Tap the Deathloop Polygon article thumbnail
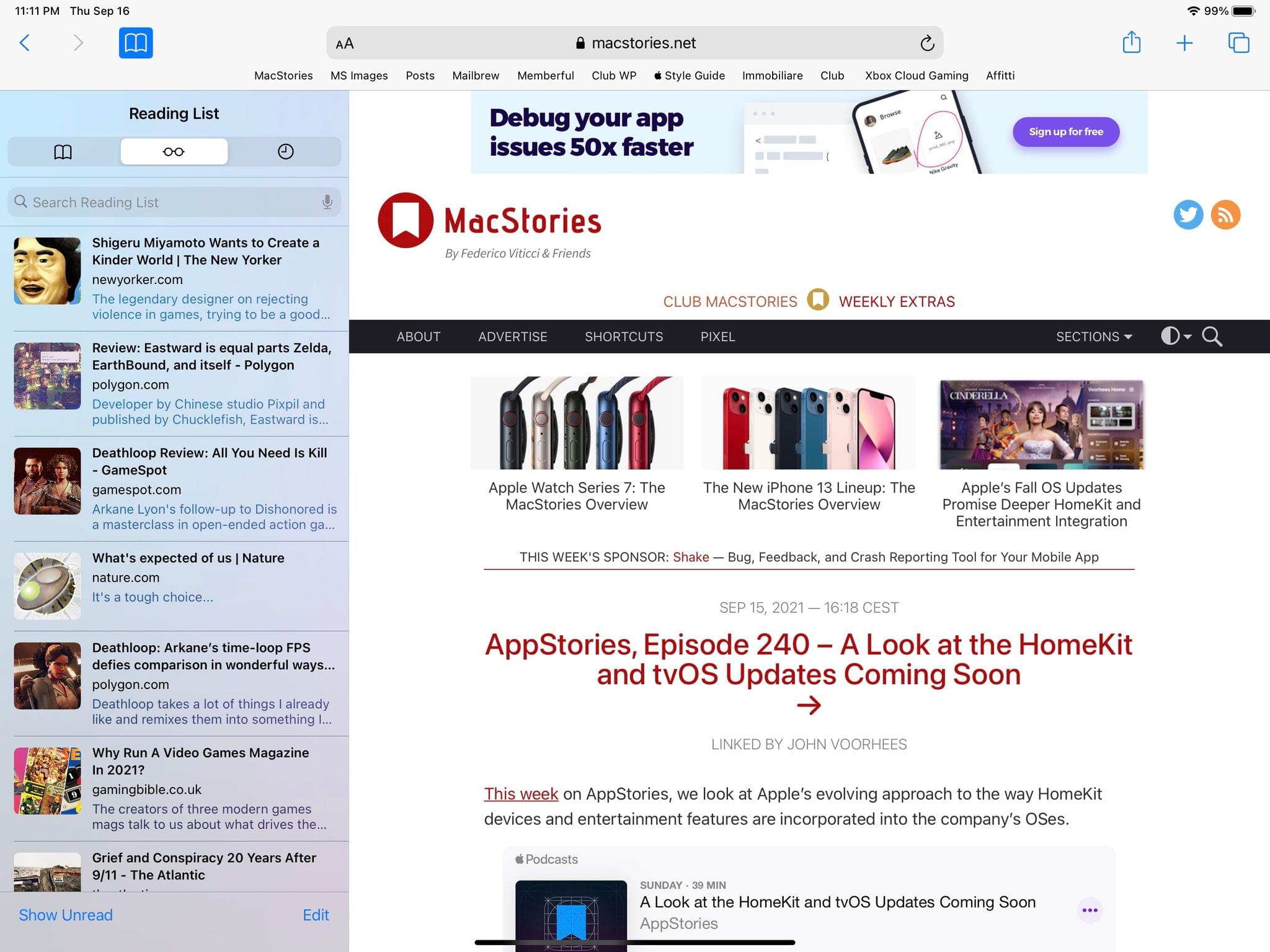Viewport: 1270px width, 952px height. (x=47, y=676)
